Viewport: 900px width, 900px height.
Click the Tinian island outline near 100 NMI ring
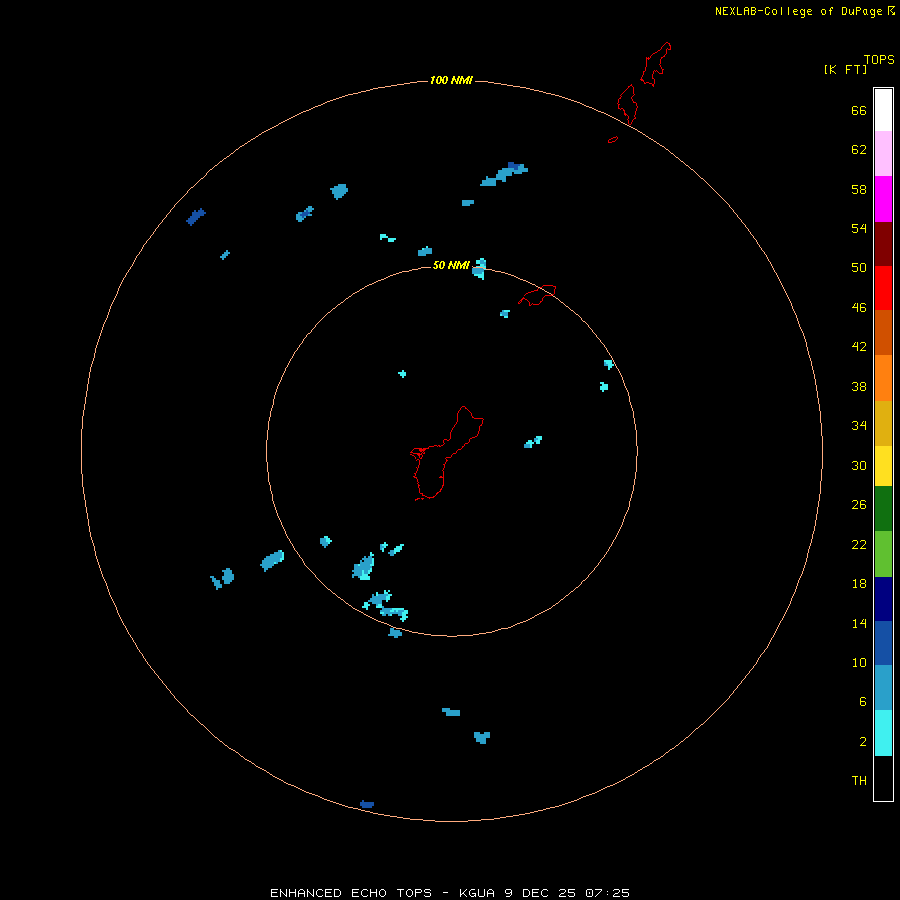(x=627, y=104)
